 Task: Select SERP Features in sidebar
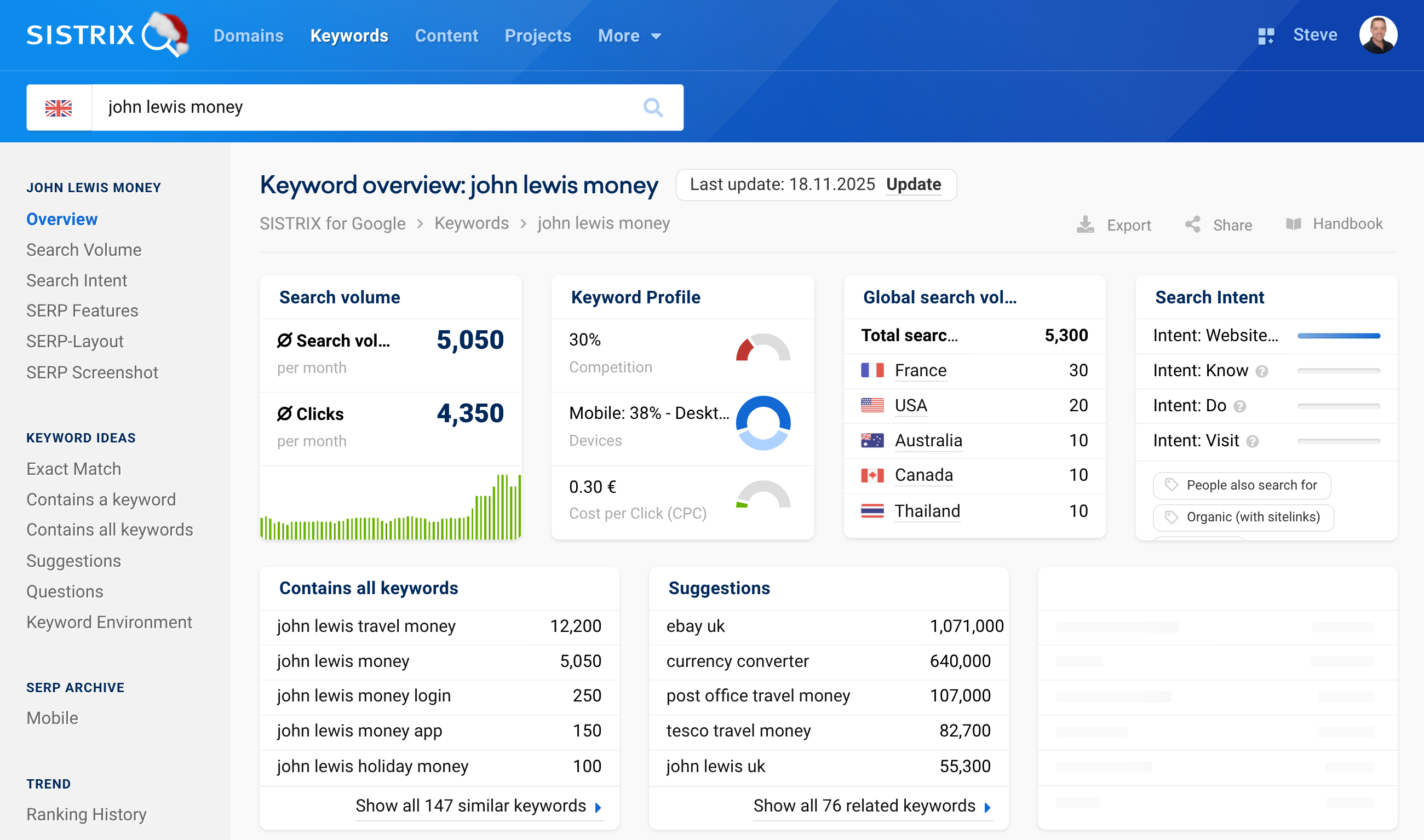82,310
